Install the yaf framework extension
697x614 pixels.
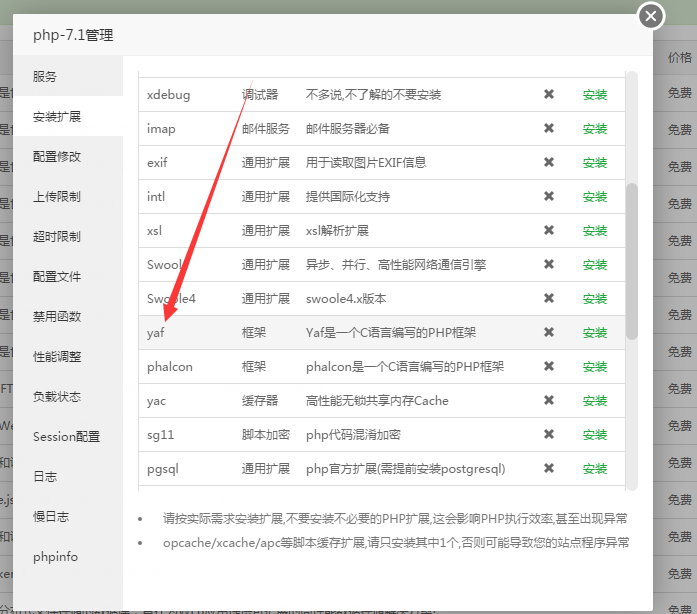(x=595, y=333)
